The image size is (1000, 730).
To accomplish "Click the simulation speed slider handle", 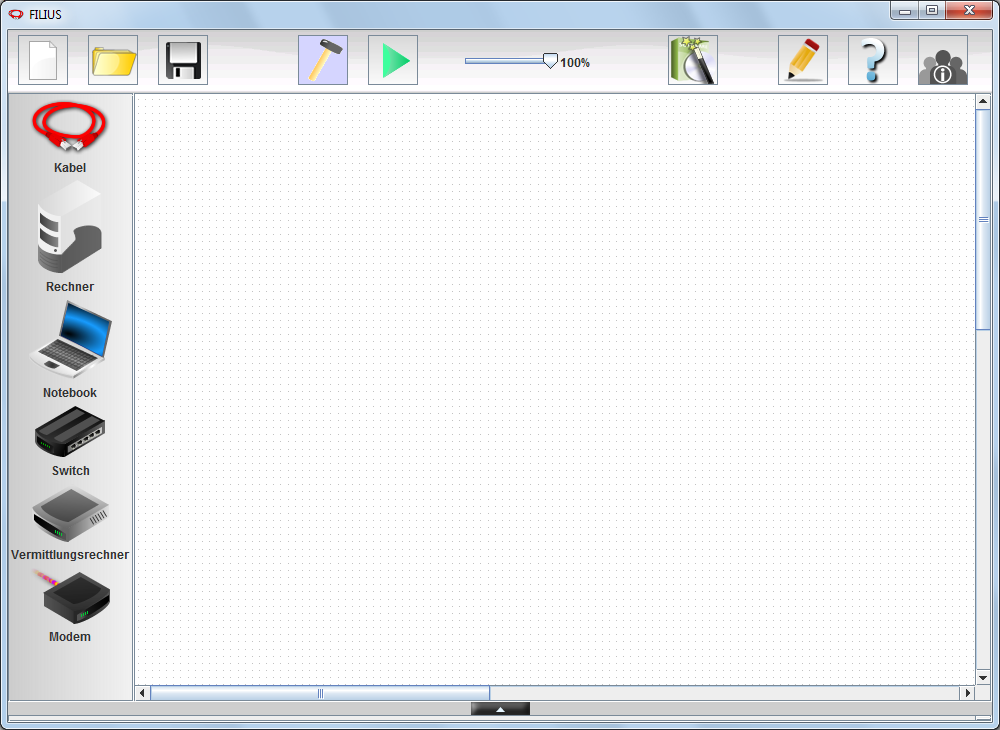I will [550, 61].
